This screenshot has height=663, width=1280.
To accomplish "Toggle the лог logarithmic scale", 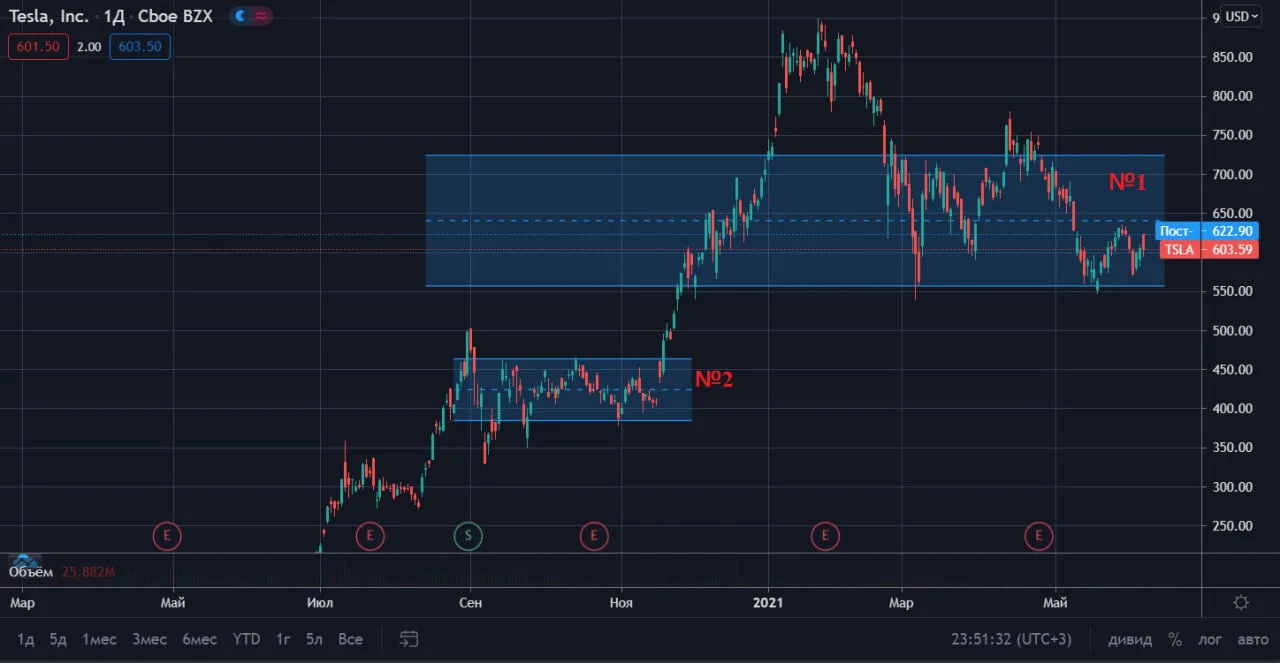I will (1210, 639).
